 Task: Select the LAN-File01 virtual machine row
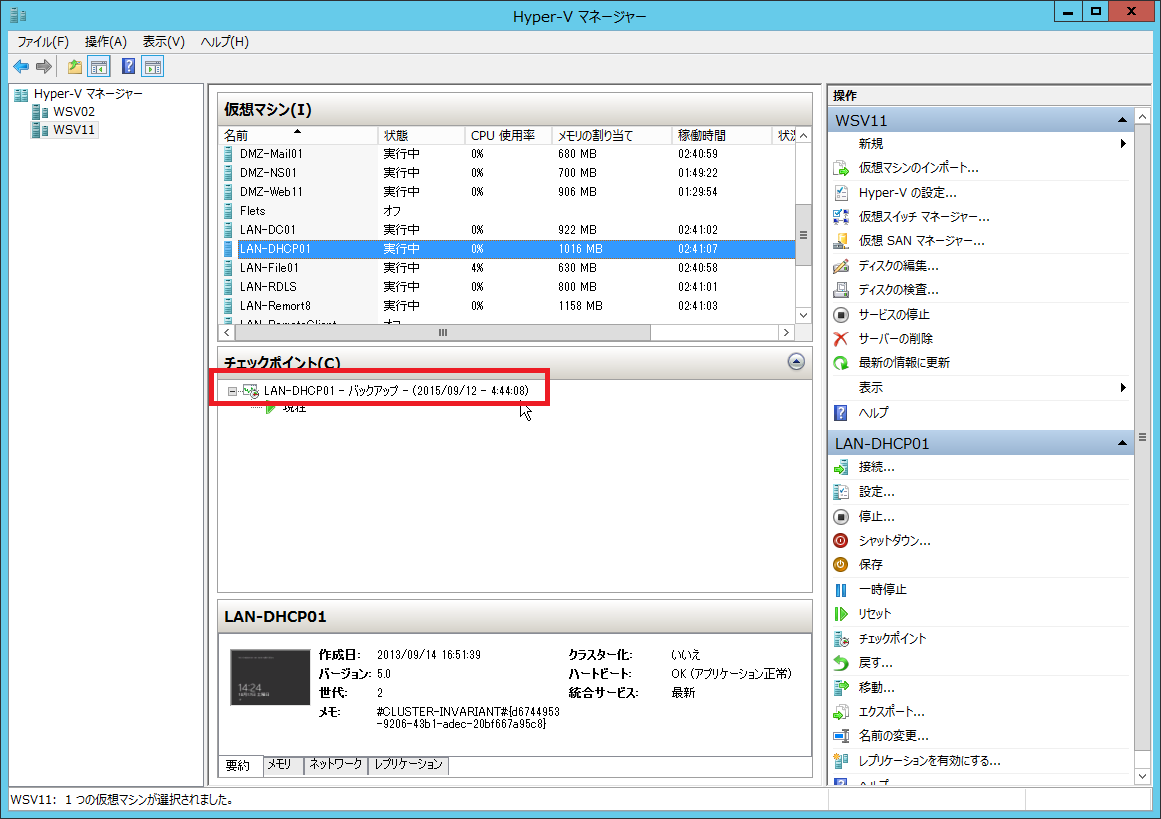click(508, 268)
